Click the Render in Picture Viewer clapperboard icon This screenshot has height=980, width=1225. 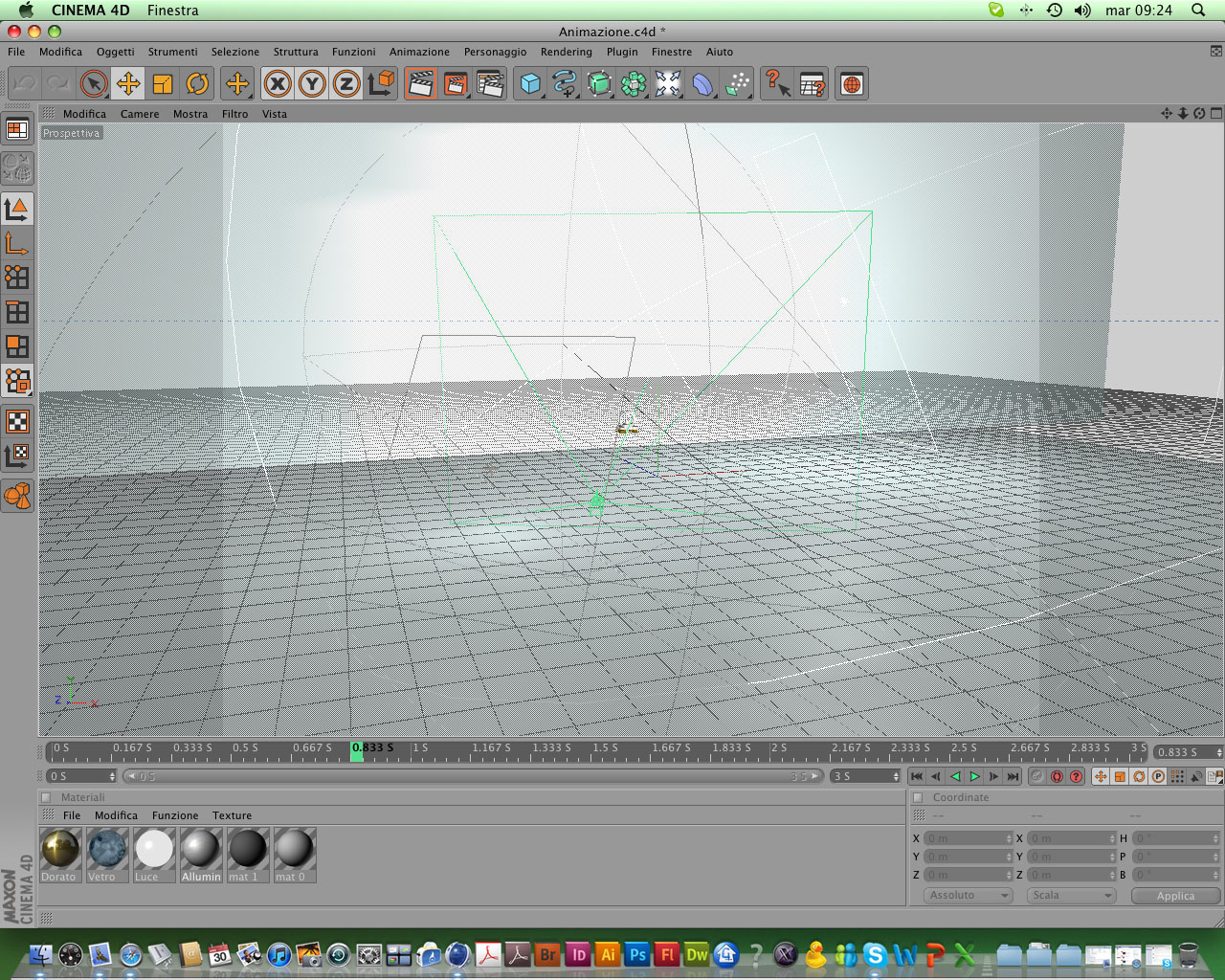point(455,84)
